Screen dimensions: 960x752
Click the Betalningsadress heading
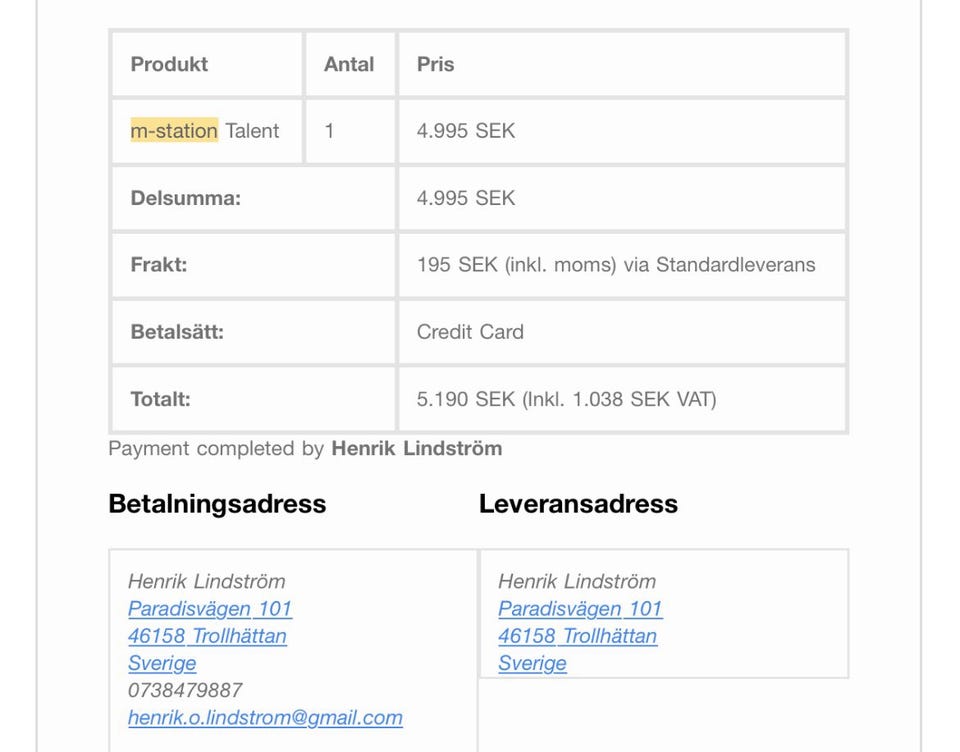pos(217,504)
